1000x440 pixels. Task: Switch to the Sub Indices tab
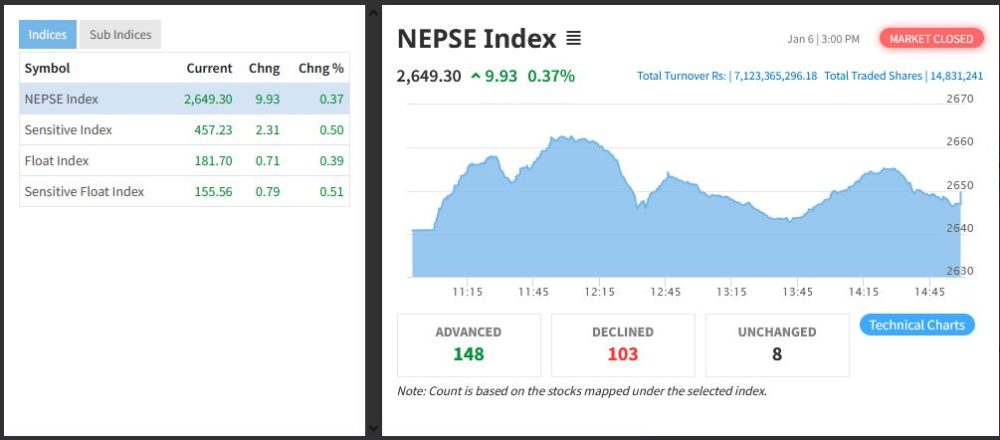coord(120,35)
